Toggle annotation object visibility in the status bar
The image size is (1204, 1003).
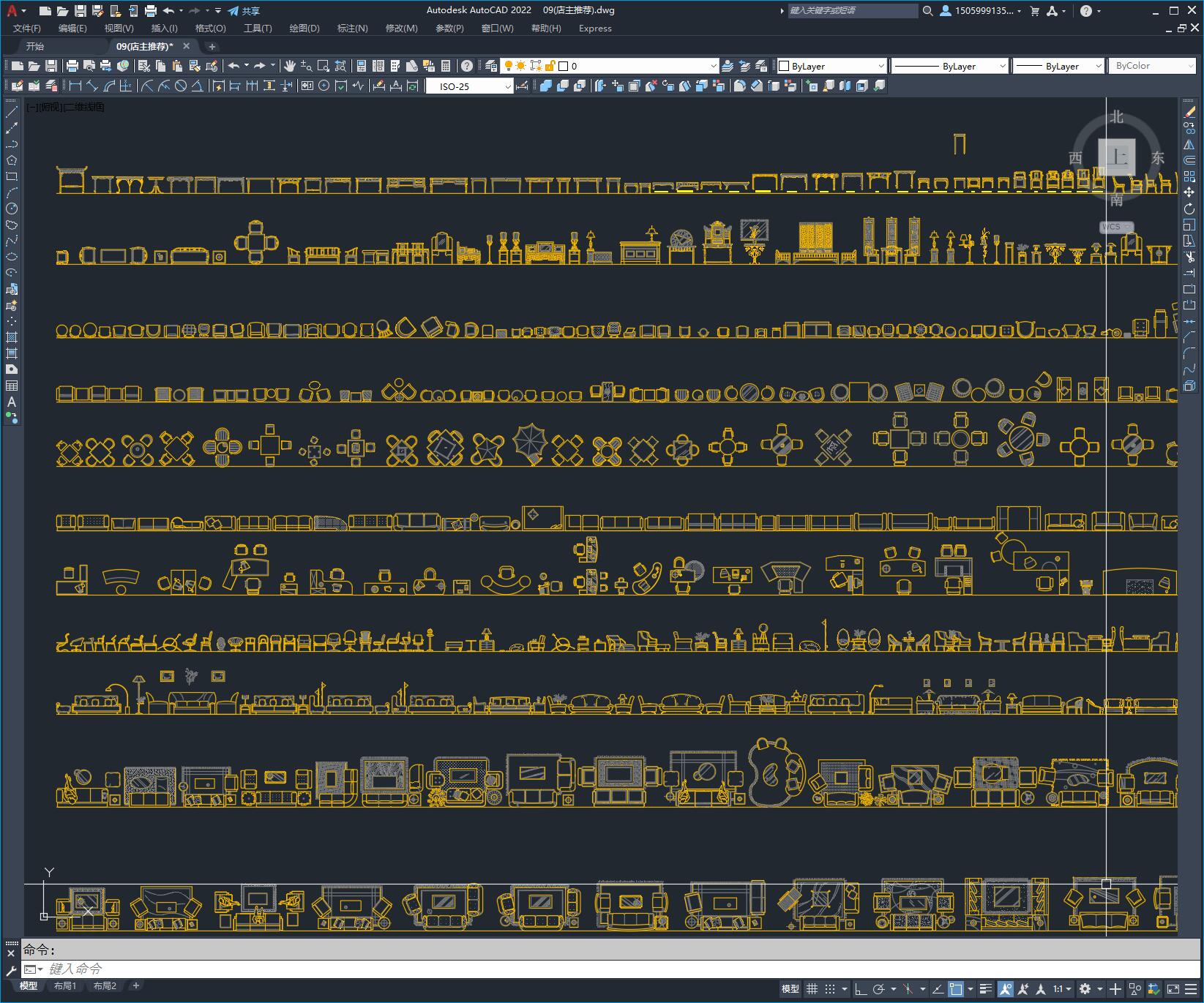pyautogui.click(x=1006, y=989)
